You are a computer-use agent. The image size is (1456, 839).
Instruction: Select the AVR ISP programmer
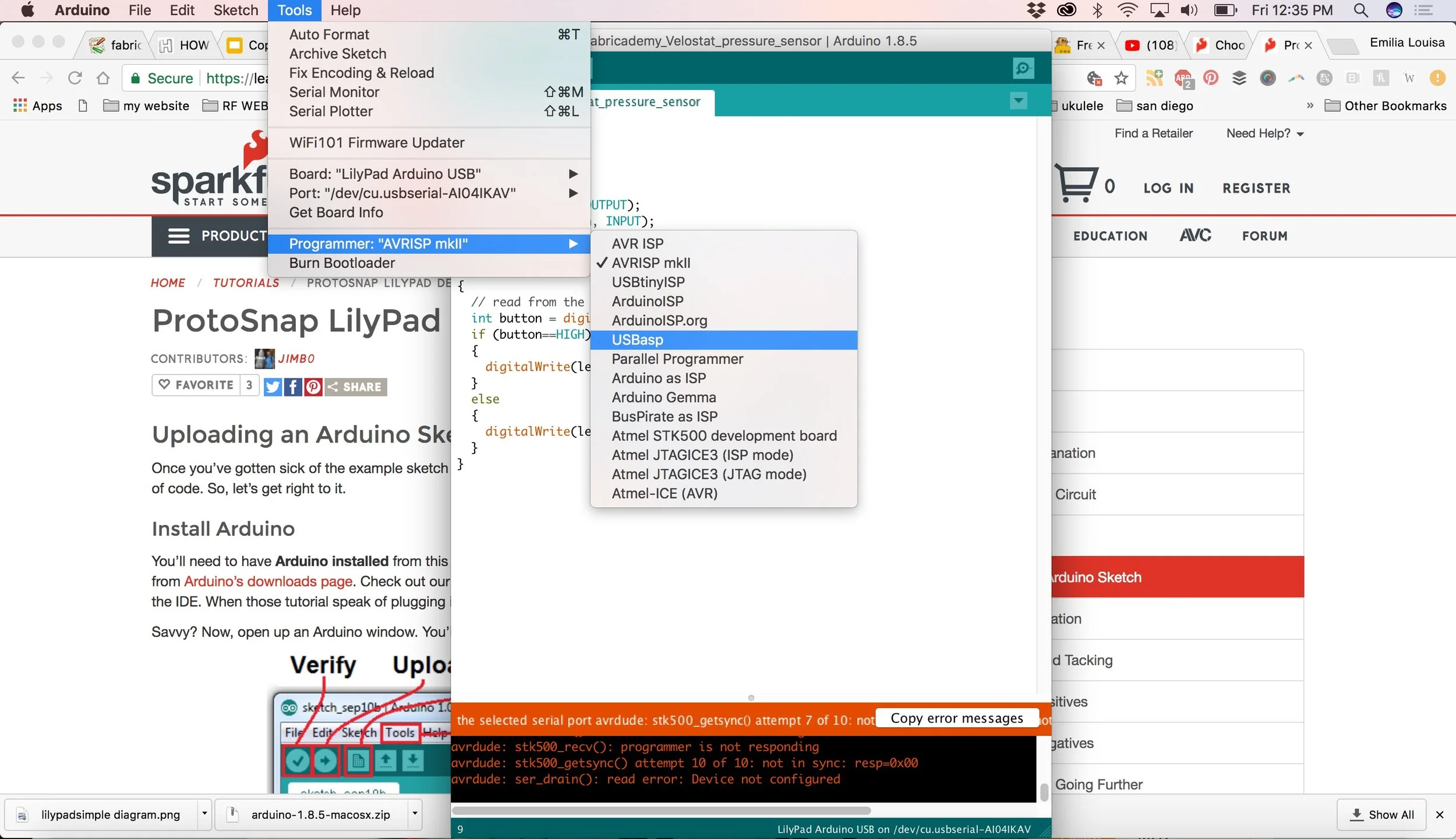click(723, 243)
